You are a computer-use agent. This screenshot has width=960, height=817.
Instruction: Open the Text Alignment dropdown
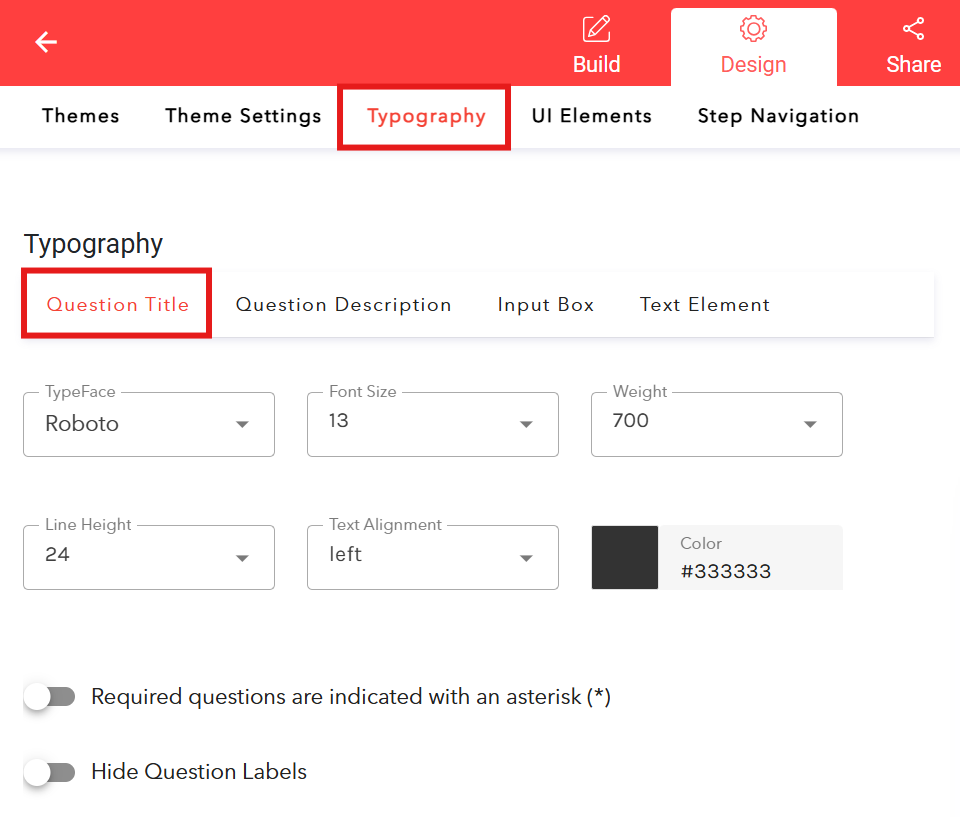525,557
